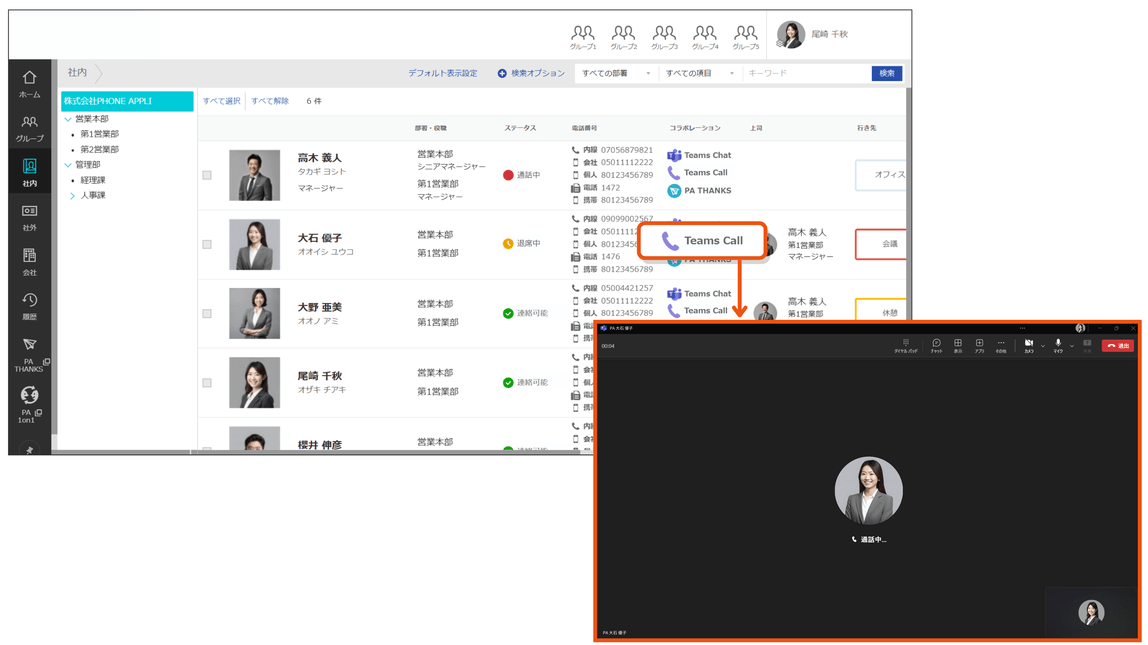
Task: Open アプリ in the Teams call toolbar
Action: point(980,346)
